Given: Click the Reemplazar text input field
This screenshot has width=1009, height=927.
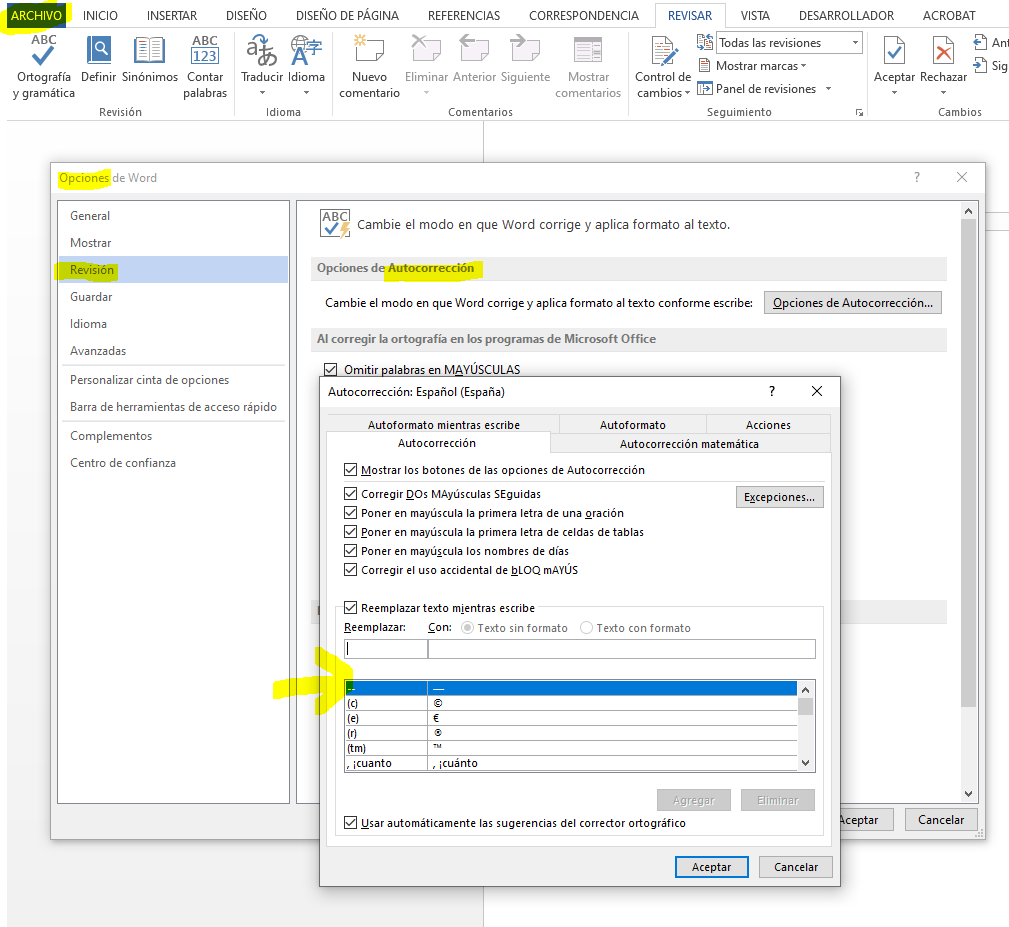Looking at the screenshot, I should tap(386, 649).
